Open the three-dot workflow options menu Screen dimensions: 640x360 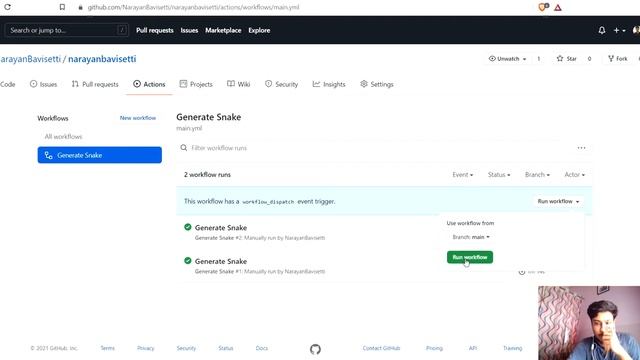pos(581,148)
